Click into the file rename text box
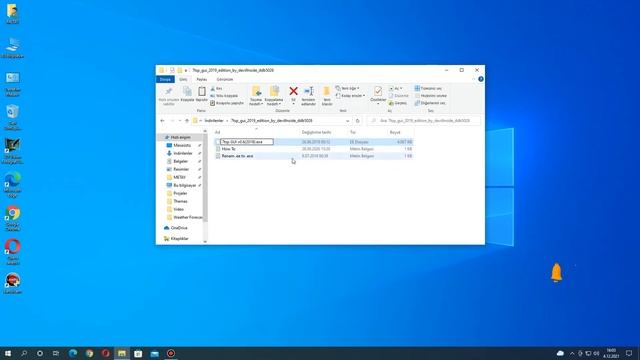Screen dimensions: 640x360 pos(247,142)
